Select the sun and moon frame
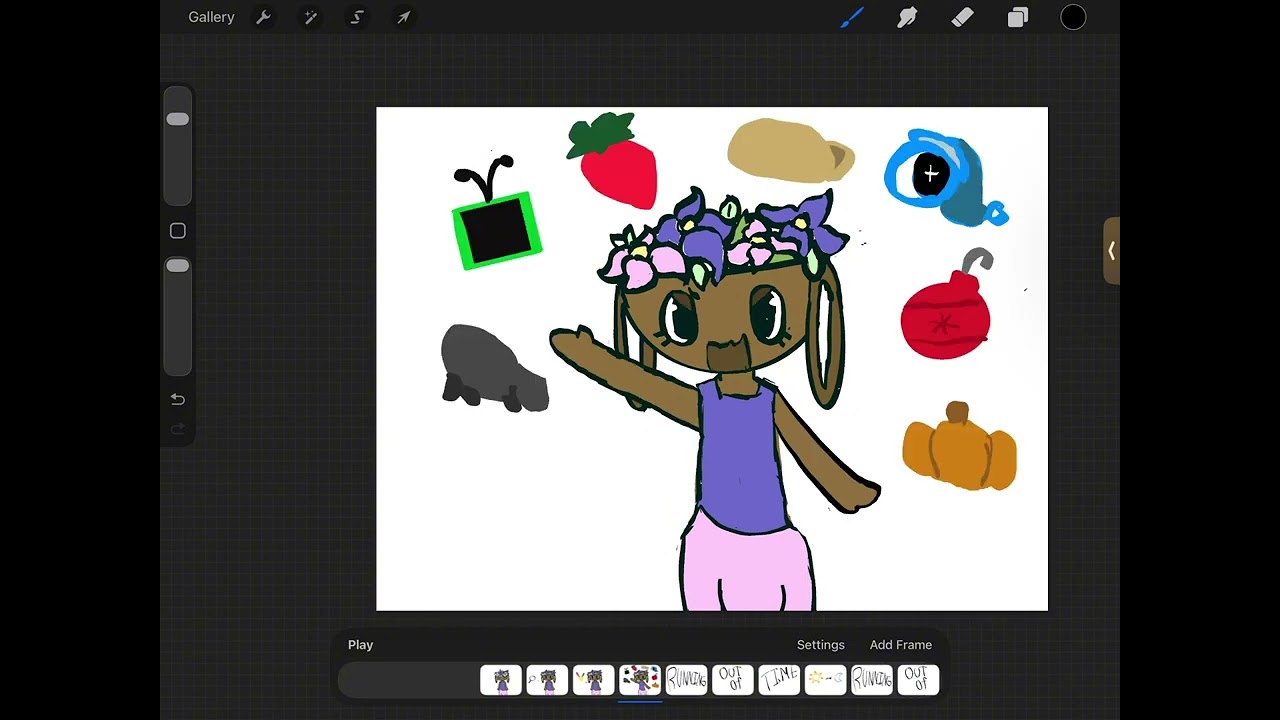 point(825,680)
